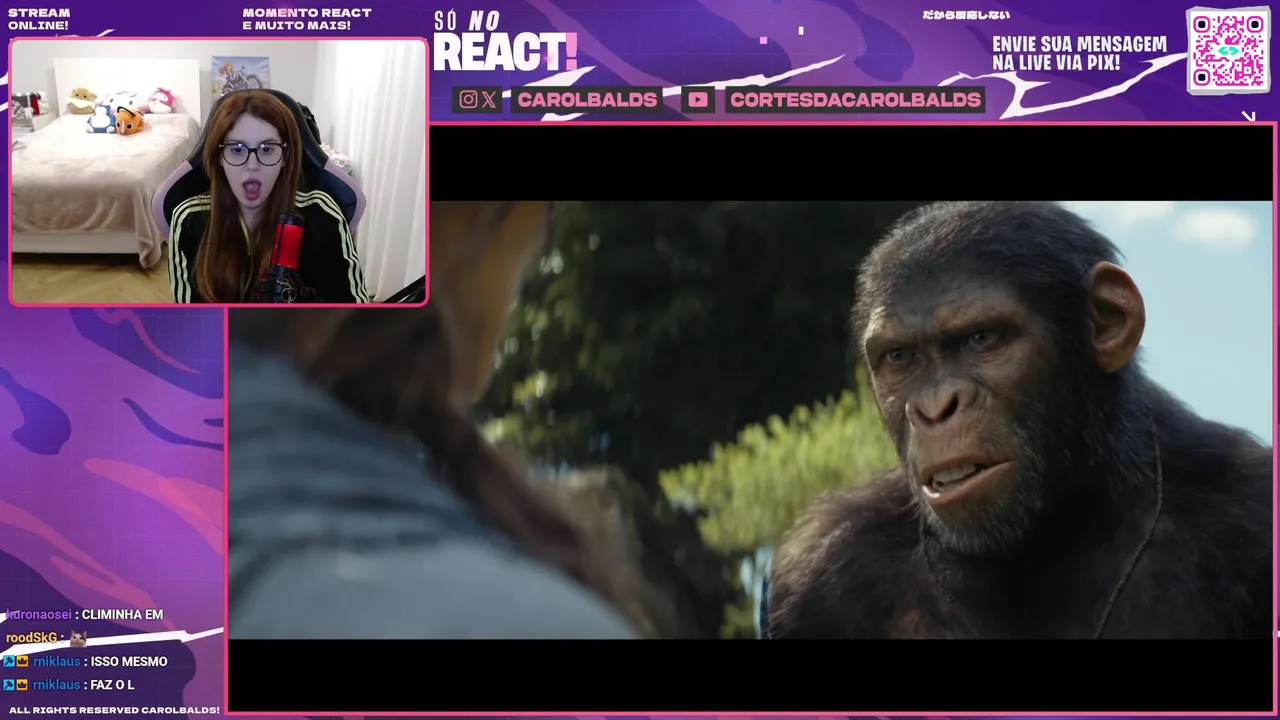The image size is (1280, 720).
Task: Click the chat message ISSO MESMO
Action: (x=129, y=661)
